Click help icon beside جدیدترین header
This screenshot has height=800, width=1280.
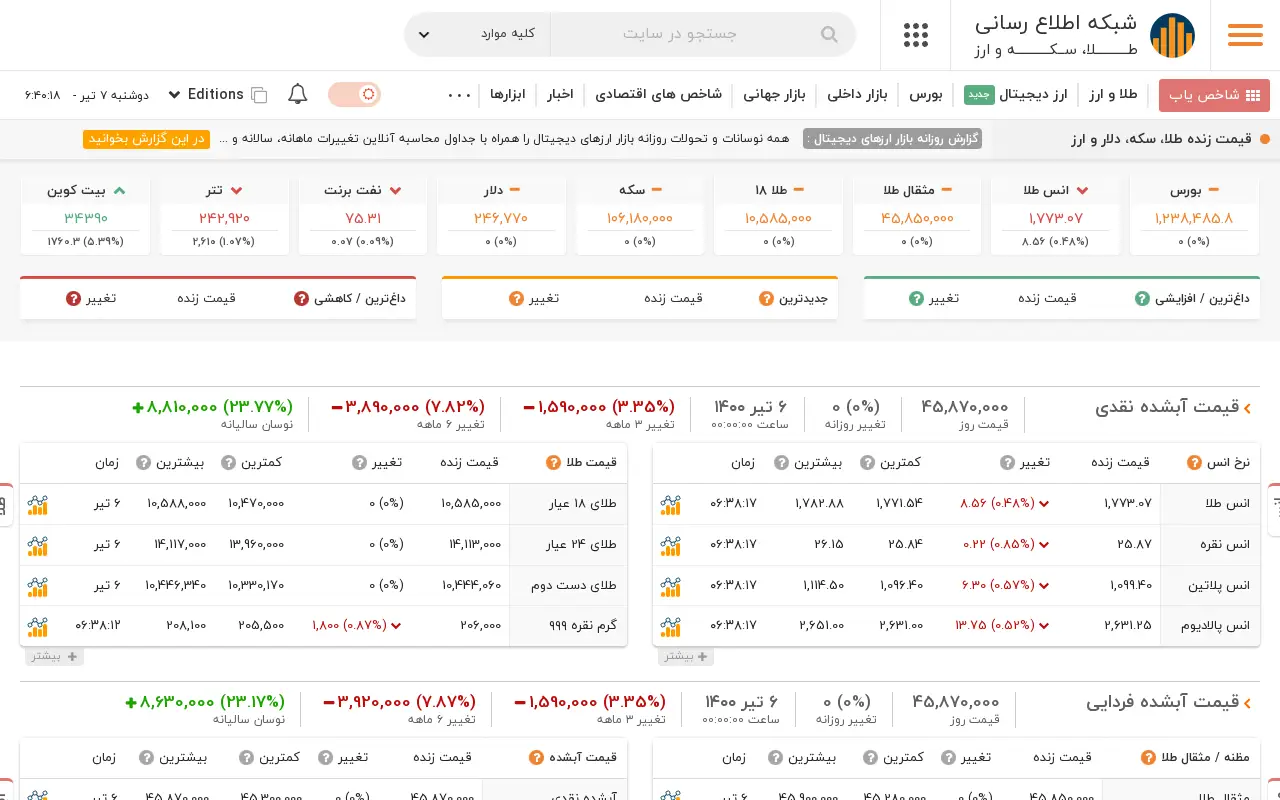point(766,298)
